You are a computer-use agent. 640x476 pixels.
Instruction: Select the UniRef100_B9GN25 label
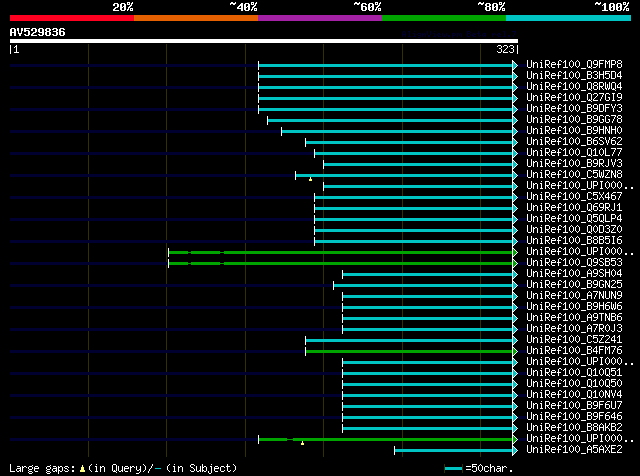click(574, 285)
